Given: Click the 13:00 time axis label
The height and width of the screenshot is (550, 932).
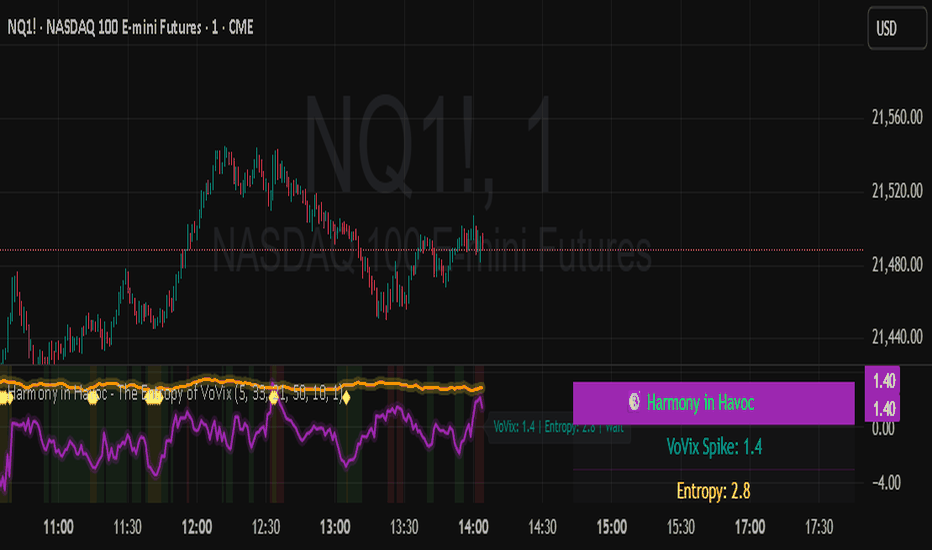Looking at the screenshot, I should tap(335, 527).
